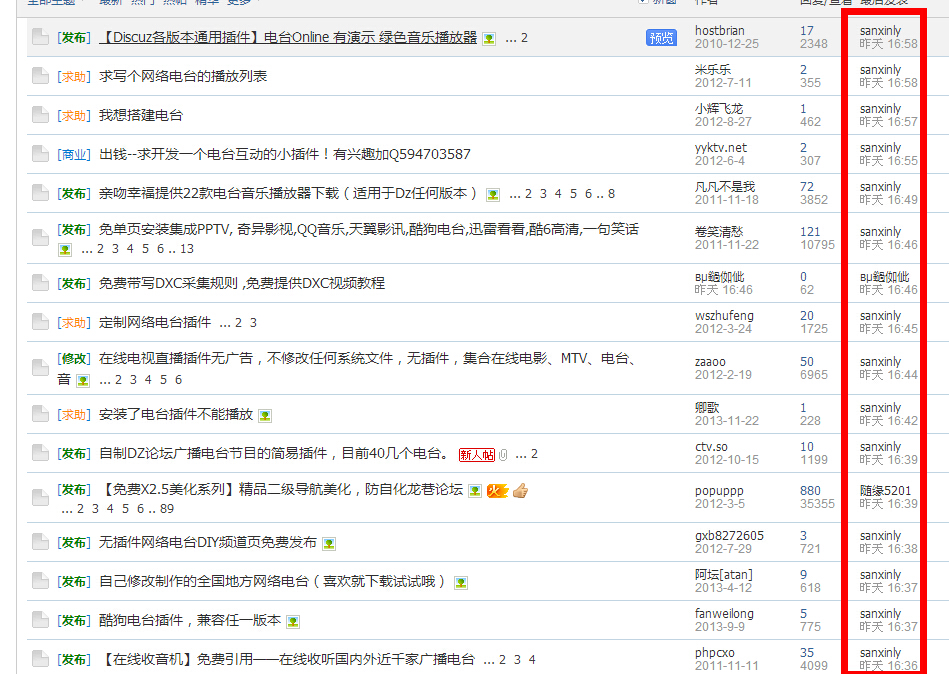Click image icon next to 酷狗电台插件 thread
The image size is (949, 674).
[293, 621]
